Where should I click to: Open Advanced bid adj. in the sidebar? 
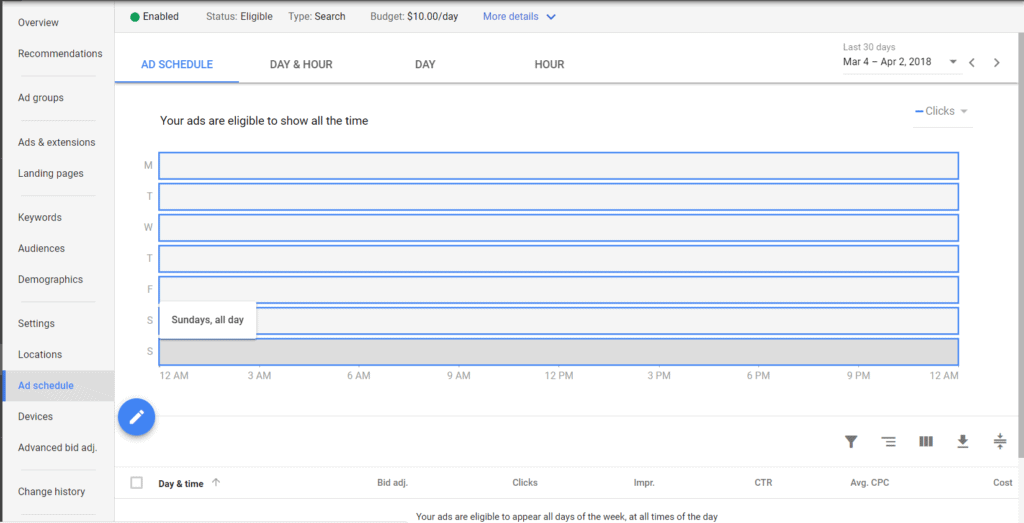[57, 448]
